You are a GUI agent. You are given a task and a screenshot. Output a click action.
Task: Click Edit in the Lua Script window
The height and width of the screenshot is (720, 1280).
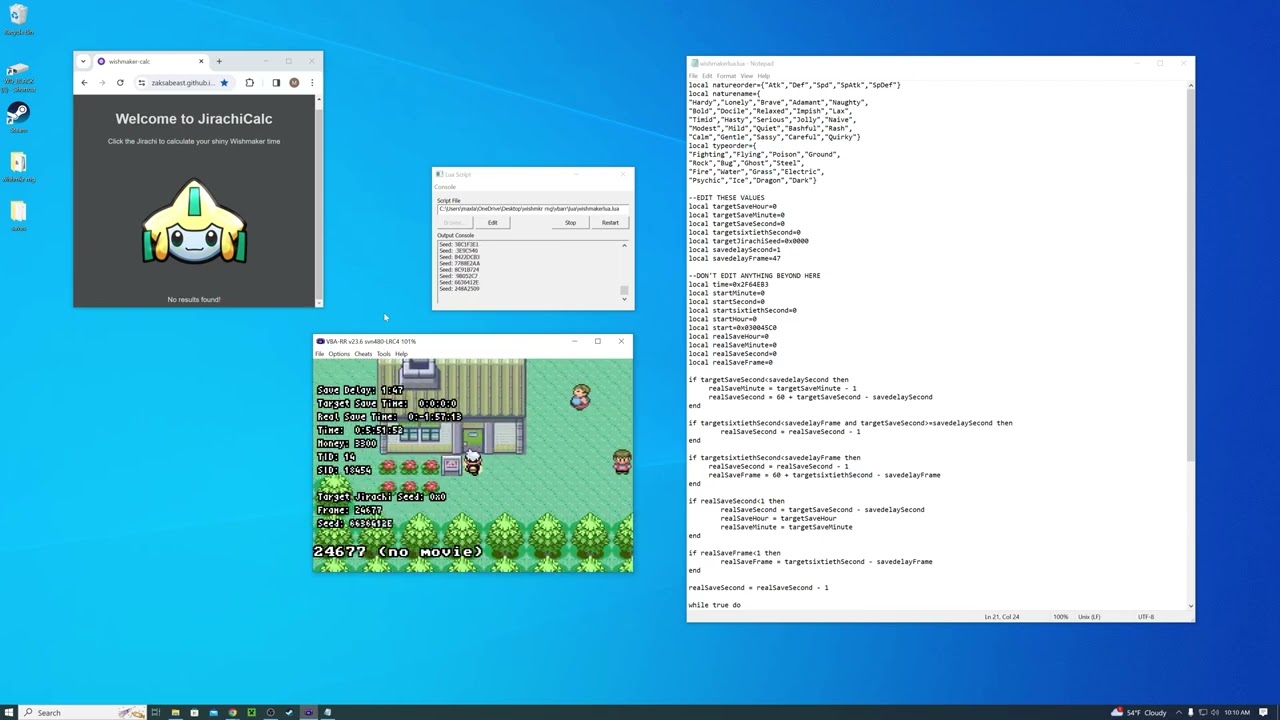pos(492,223)
